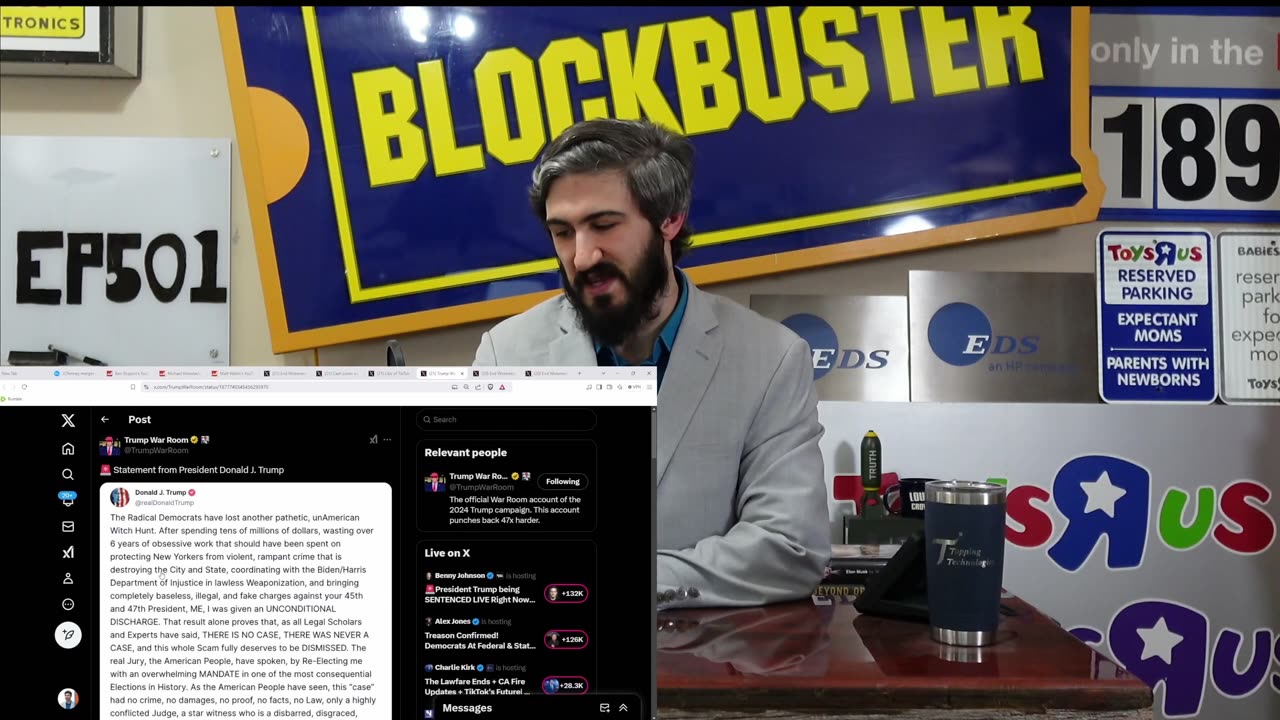Open 'The Lawfare Ends + CA Fire' stream

(477, 686)
